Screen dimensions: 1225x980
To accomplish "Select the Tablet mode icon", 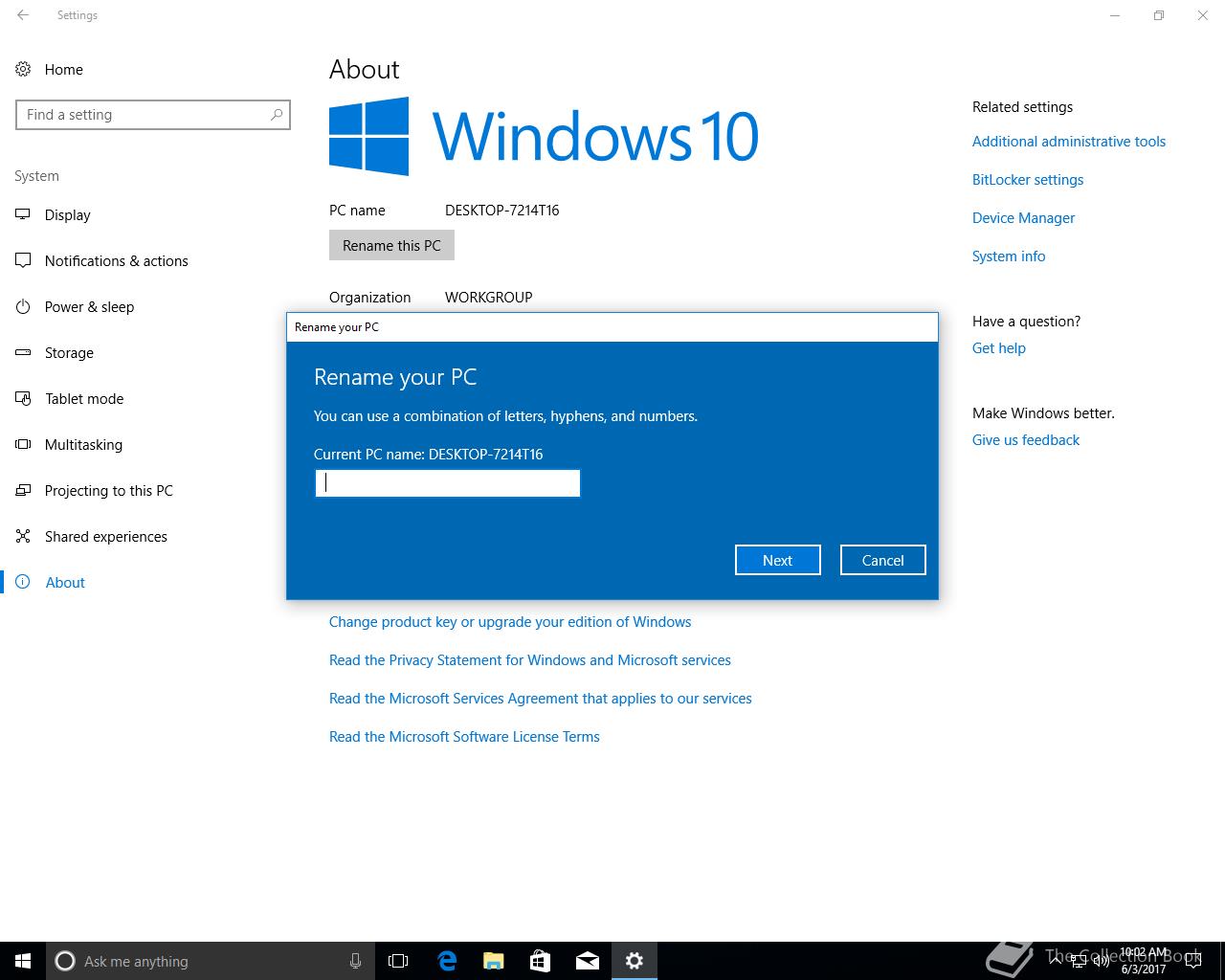I will (23, 398).
